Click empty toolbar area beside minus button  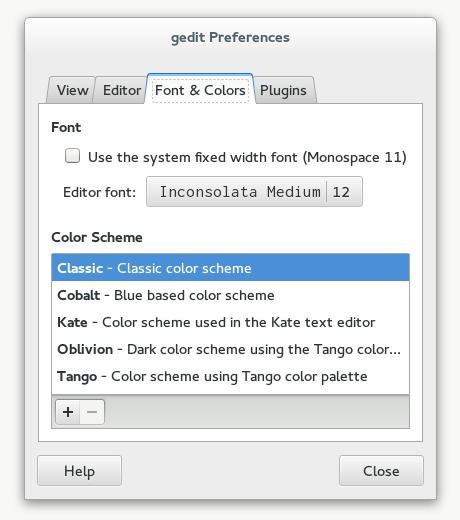click(x=257, y=412)
